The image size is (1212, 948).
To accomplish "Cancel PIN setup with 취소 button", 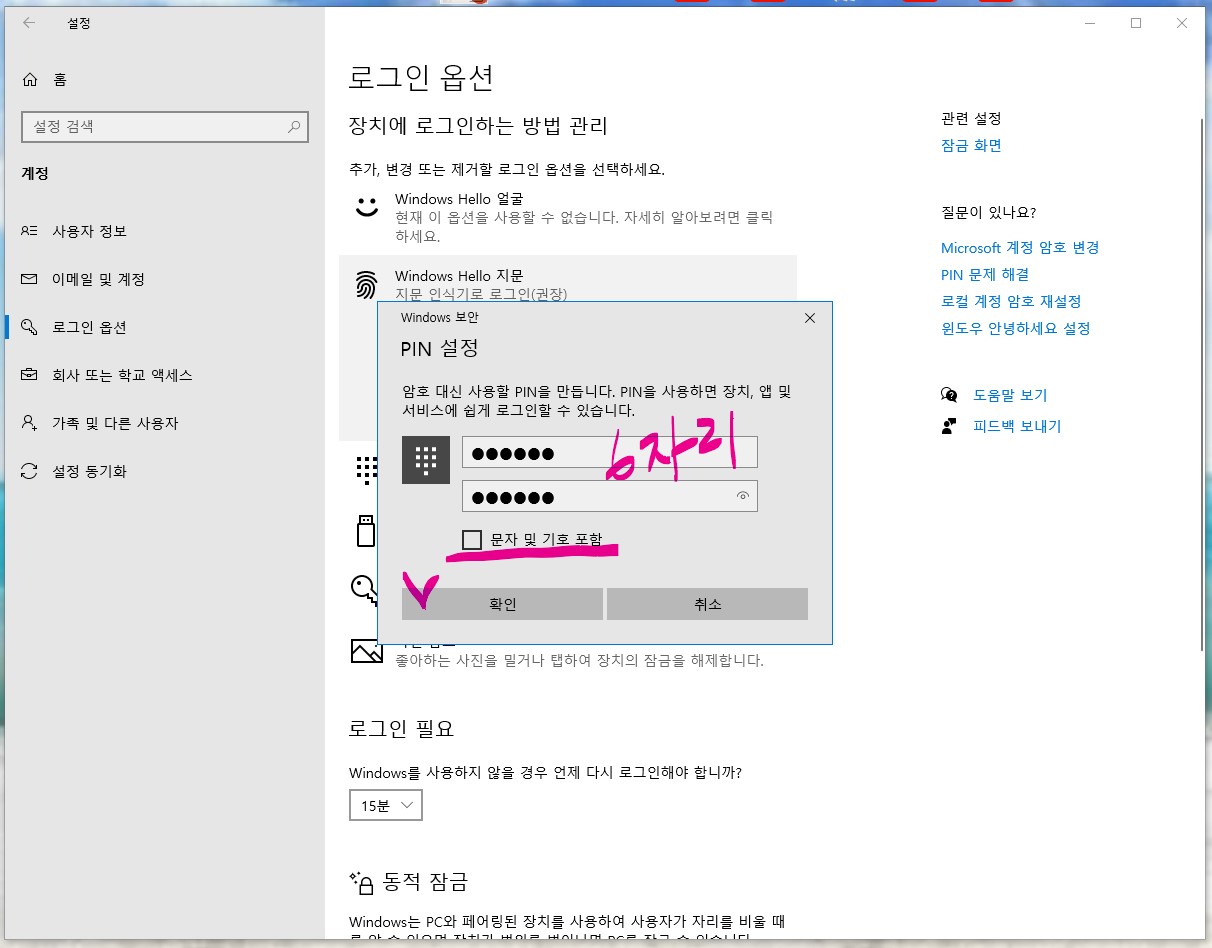I will [707, 604].
